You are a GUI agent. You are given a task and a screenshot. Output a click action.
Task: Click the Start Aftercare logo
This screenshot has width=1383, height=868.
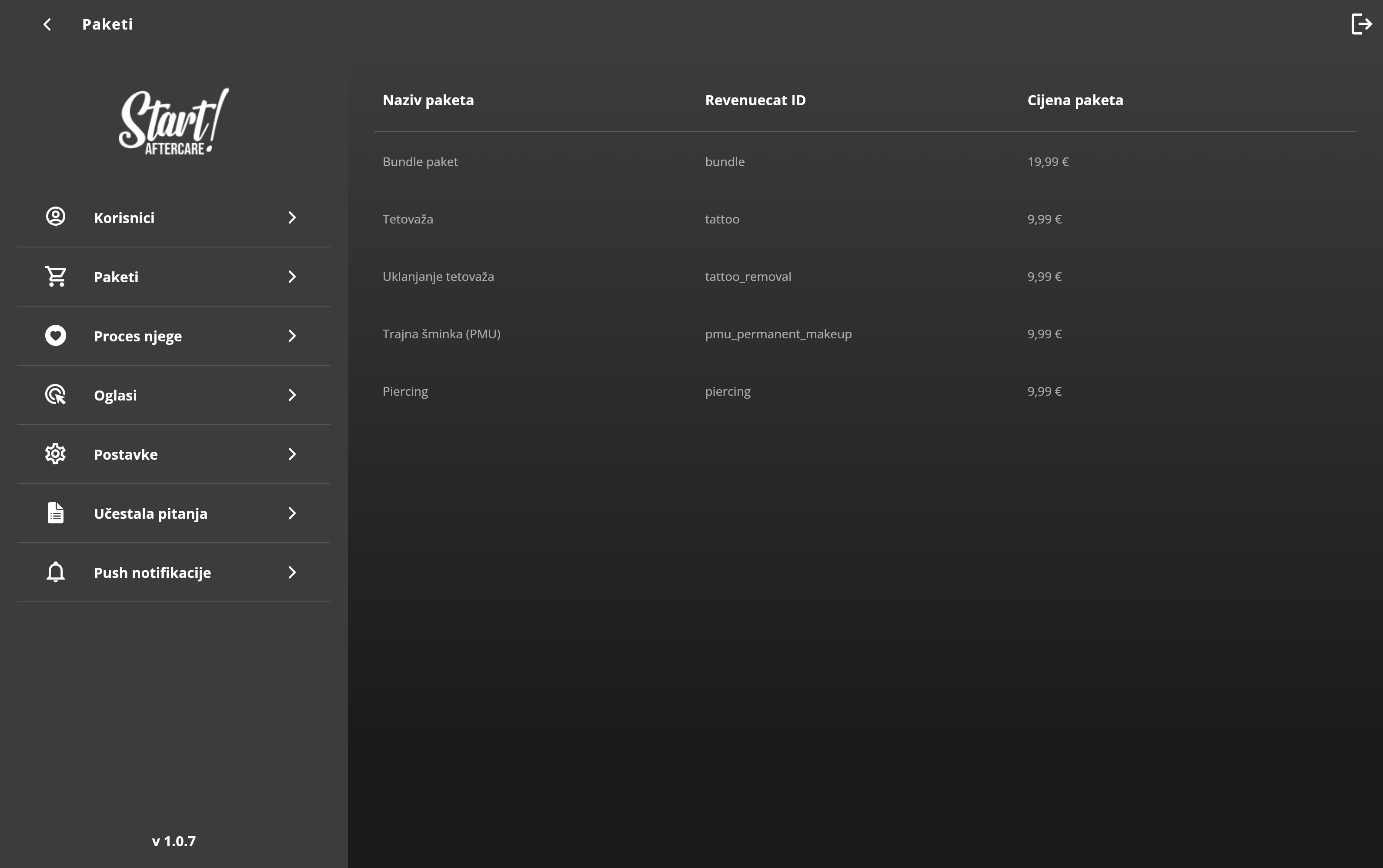(x=174, y=122)
